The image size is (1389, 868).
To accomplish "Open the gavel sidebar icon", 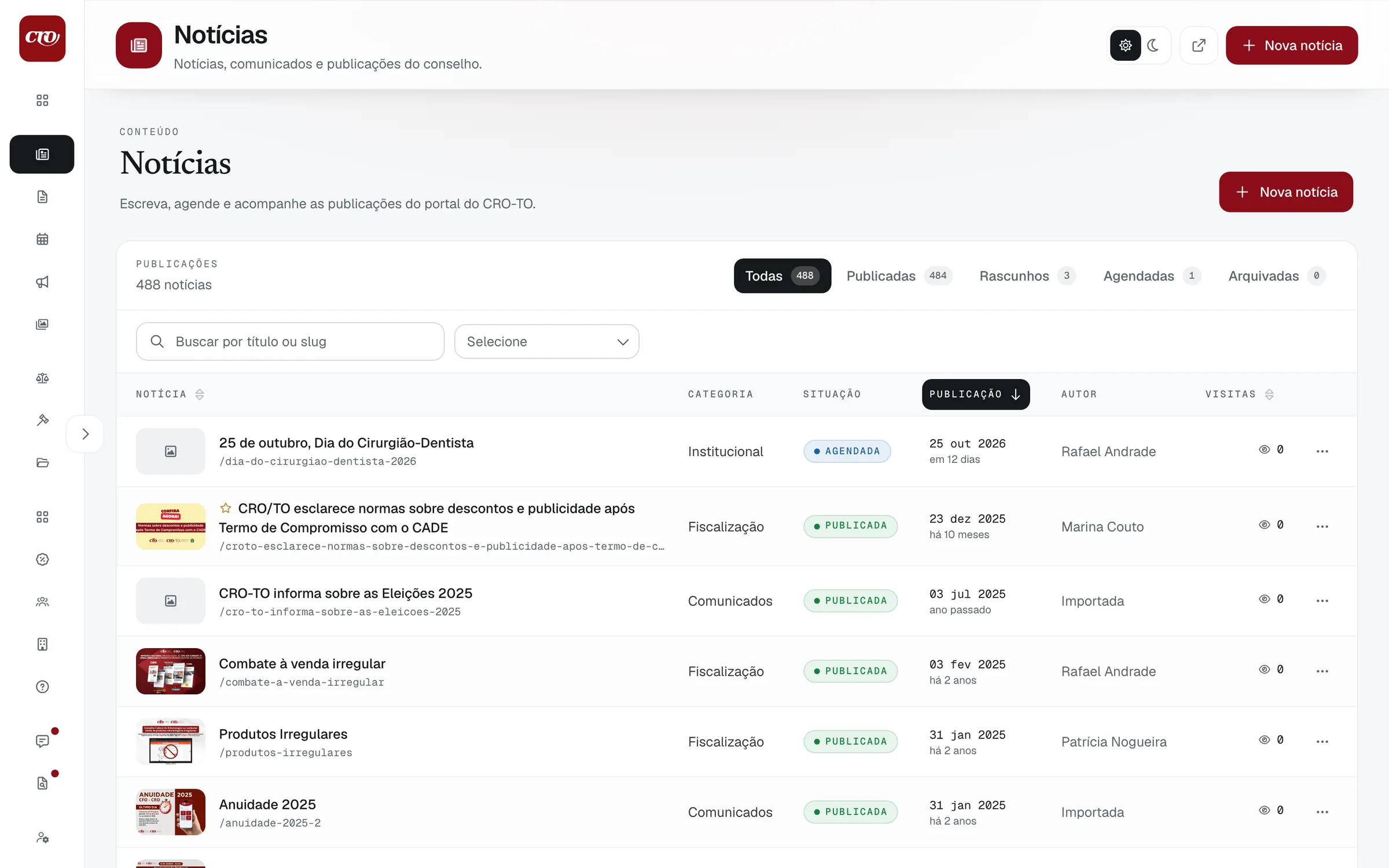I will point(42,420).
